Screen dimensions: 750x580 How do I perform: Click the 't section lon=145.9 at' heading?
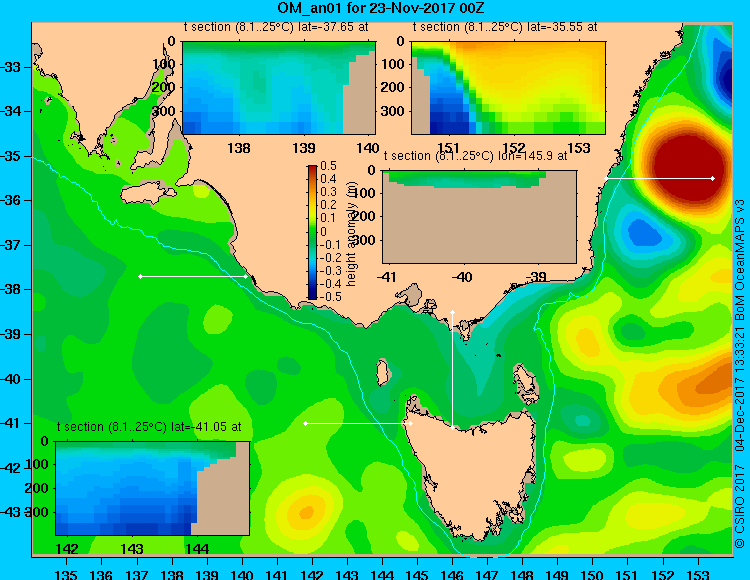coord(475,156)
